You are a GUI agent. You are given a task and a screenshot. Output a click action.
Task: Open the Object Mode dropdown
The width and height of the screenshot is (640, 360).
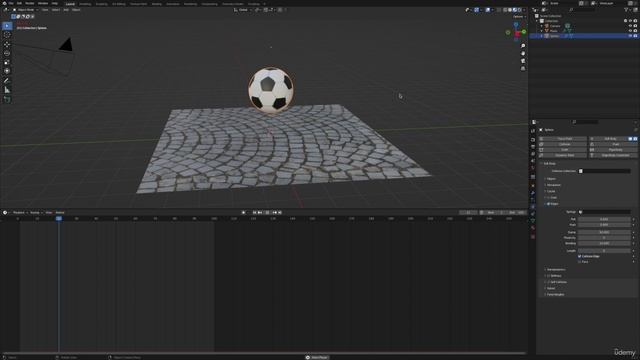click(25, 10)
